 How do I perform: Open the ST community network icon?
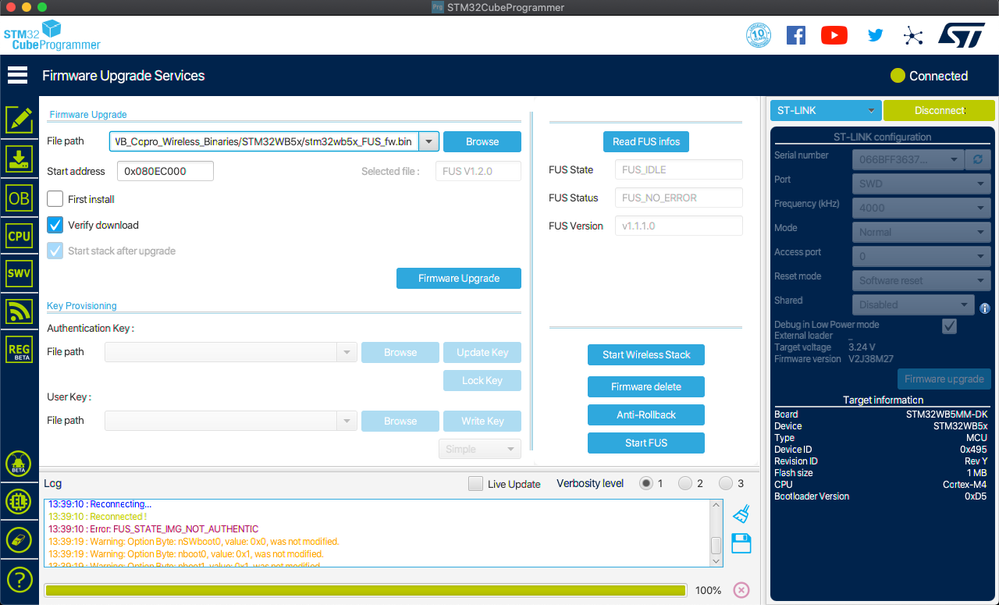pyautogui.click(x=913, y=36)
